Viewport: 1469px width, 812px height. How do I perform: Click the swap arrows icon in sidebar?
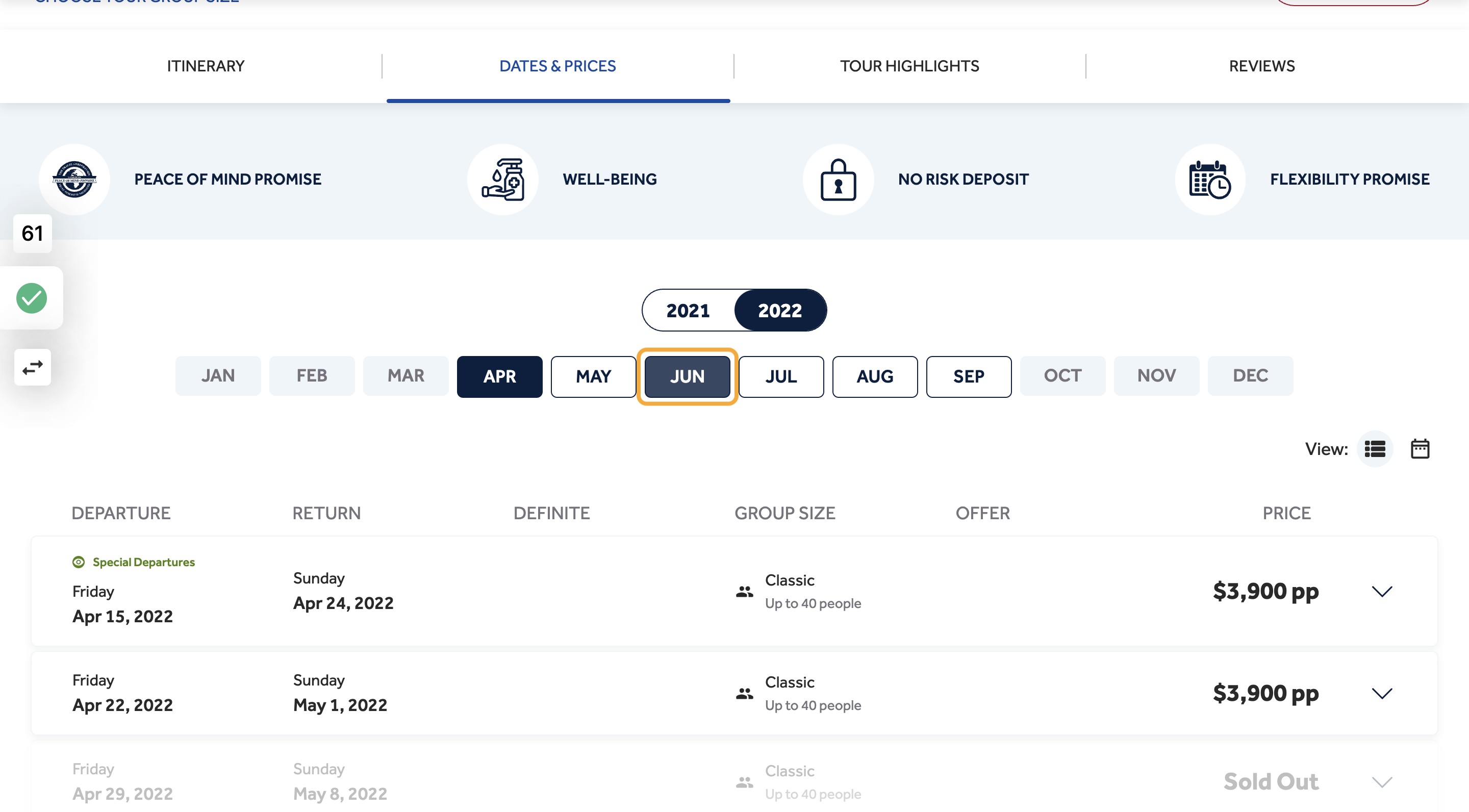(33, 367)
